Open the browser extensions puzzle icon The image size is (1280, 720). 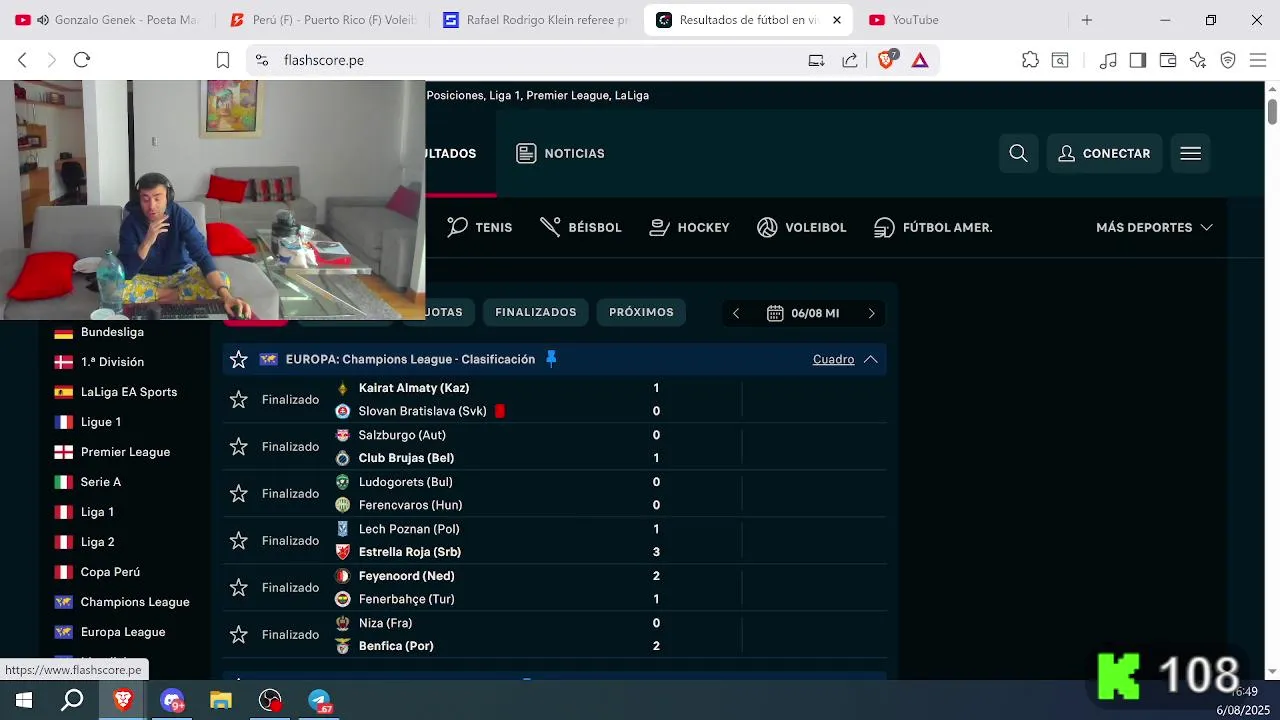(x=1030, y=60)
